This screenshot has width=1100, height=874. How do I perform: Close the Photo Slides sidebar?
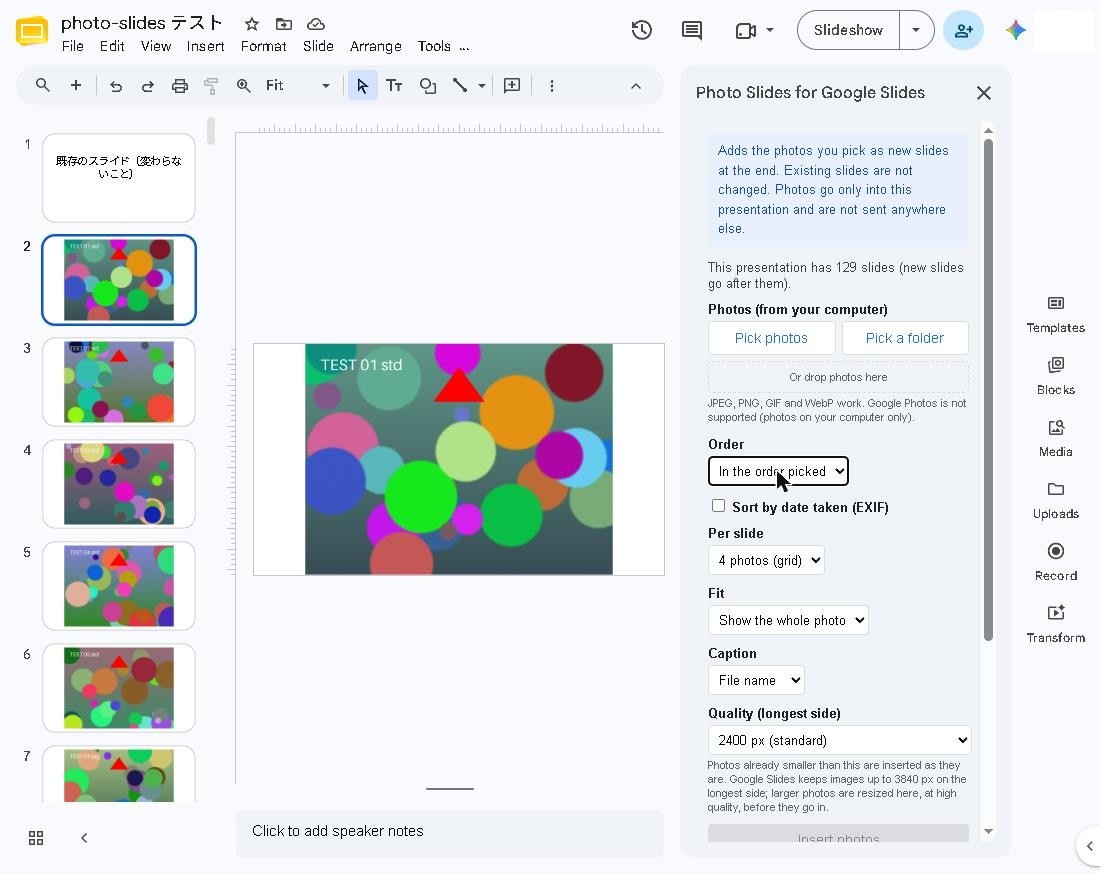(x=984, y=93)
